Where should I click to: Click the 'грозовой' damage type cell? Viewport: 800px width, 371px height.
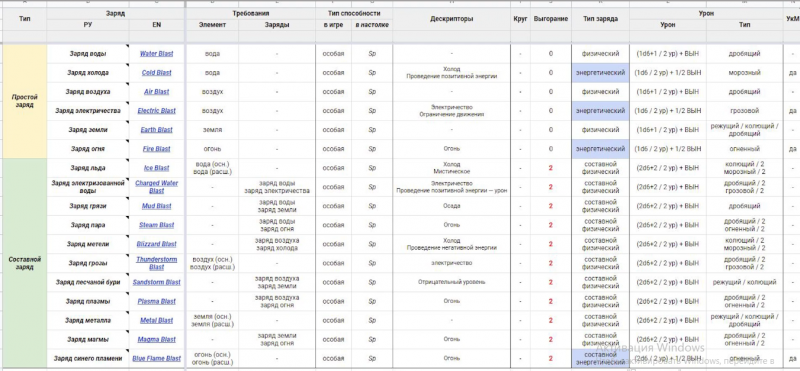point(744,111)
